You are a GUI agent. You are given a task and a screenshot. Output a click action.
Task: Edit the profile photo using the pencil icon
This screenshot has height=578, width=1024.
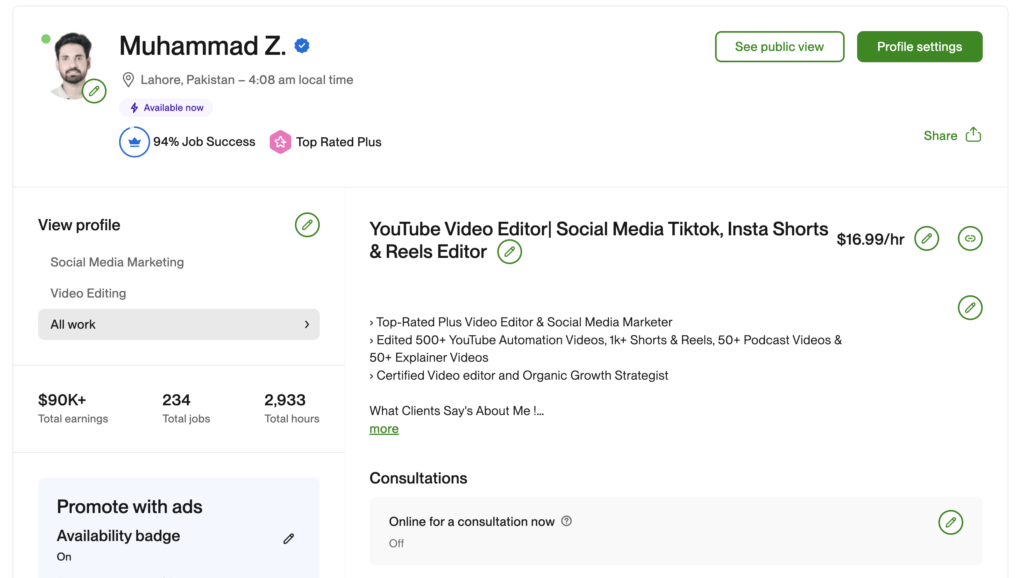point(94,90)
